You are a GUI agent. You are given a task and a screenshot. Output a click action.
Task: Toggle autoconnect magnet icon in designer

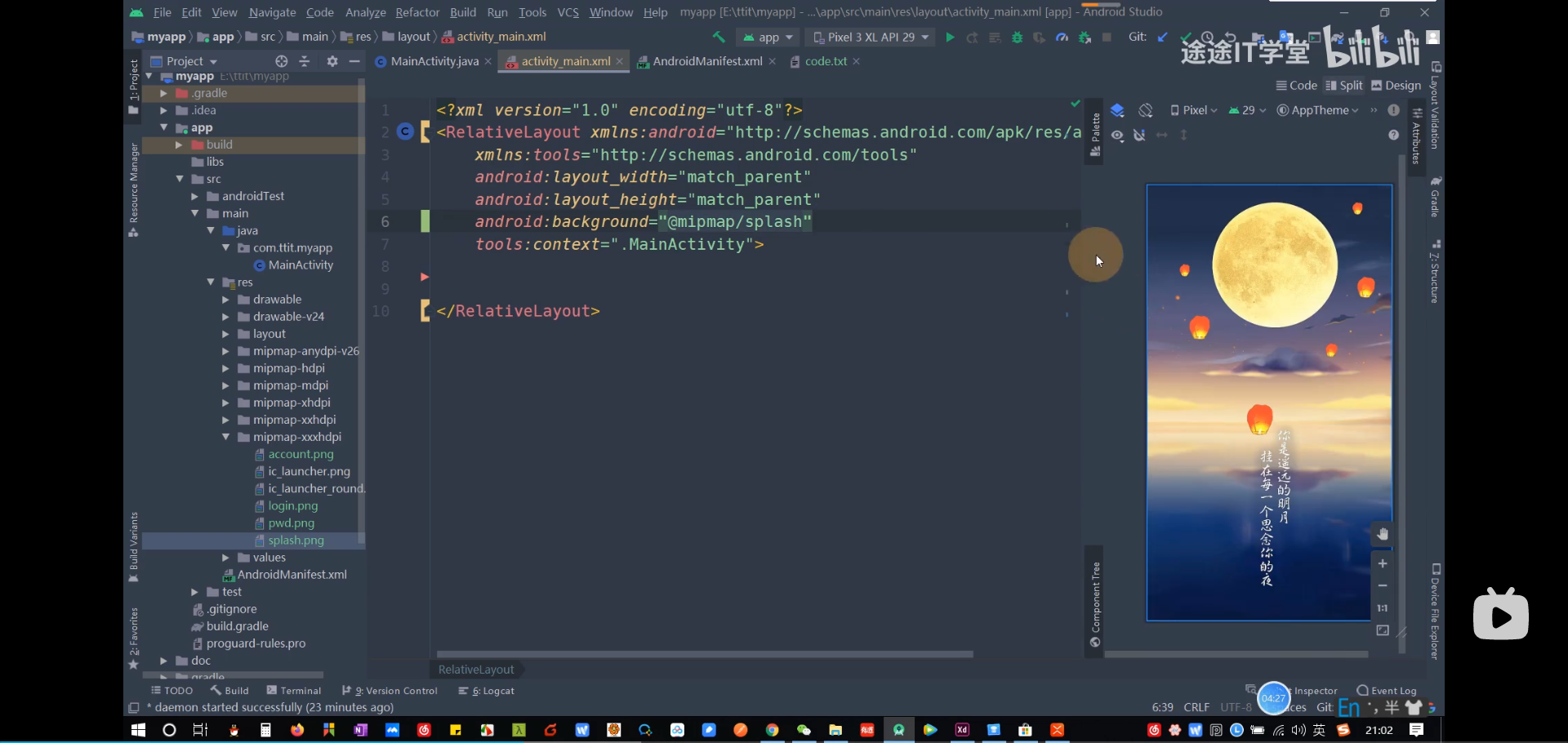coord(1139,135)
